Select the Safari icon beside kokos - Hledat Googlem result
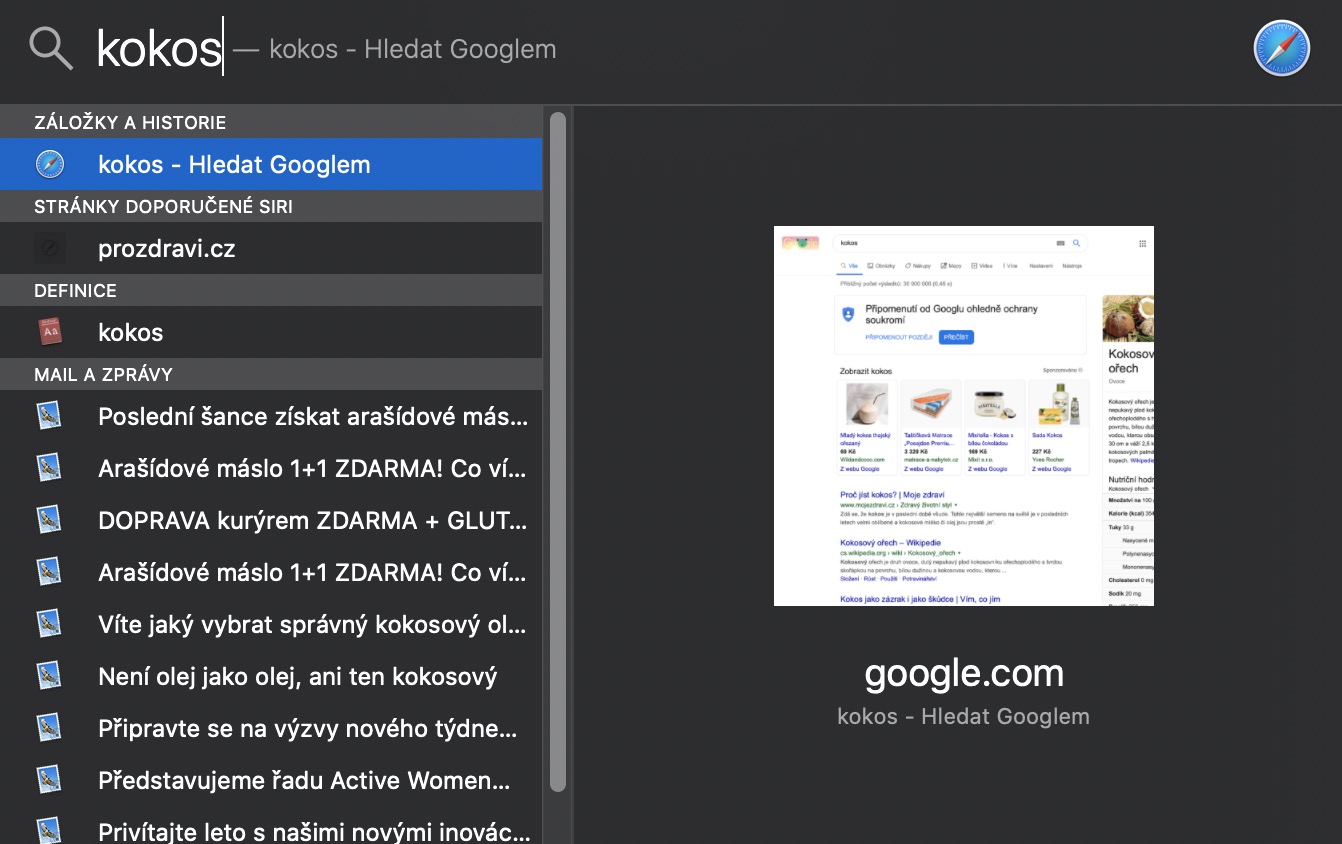The width and height of the screenshot is (1342, 844). tap(49, 164)
